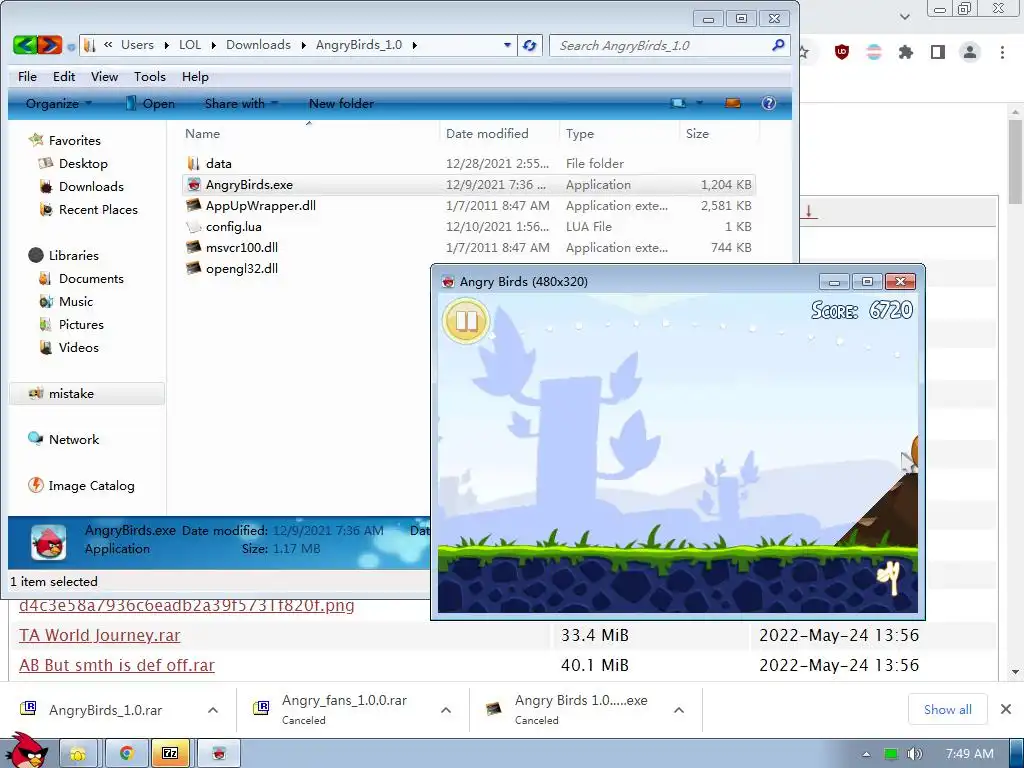Open Chrome extensions puzzle icon
Screen dimensions: 1024x768
(x=906, y=52)
